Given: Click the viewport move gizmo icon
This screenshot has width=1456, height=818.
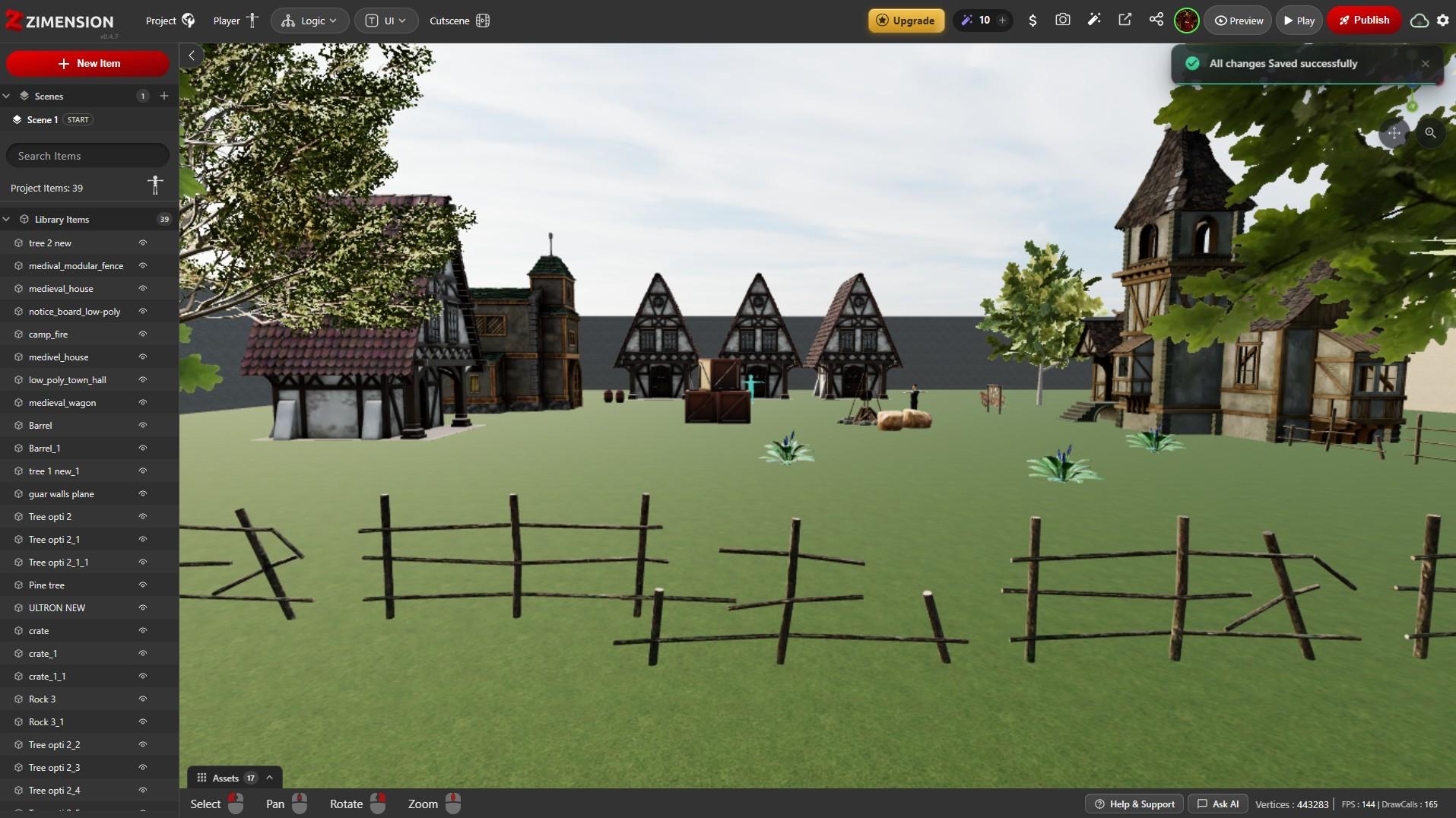Looking at the screenshot, I should point(1394,133).
